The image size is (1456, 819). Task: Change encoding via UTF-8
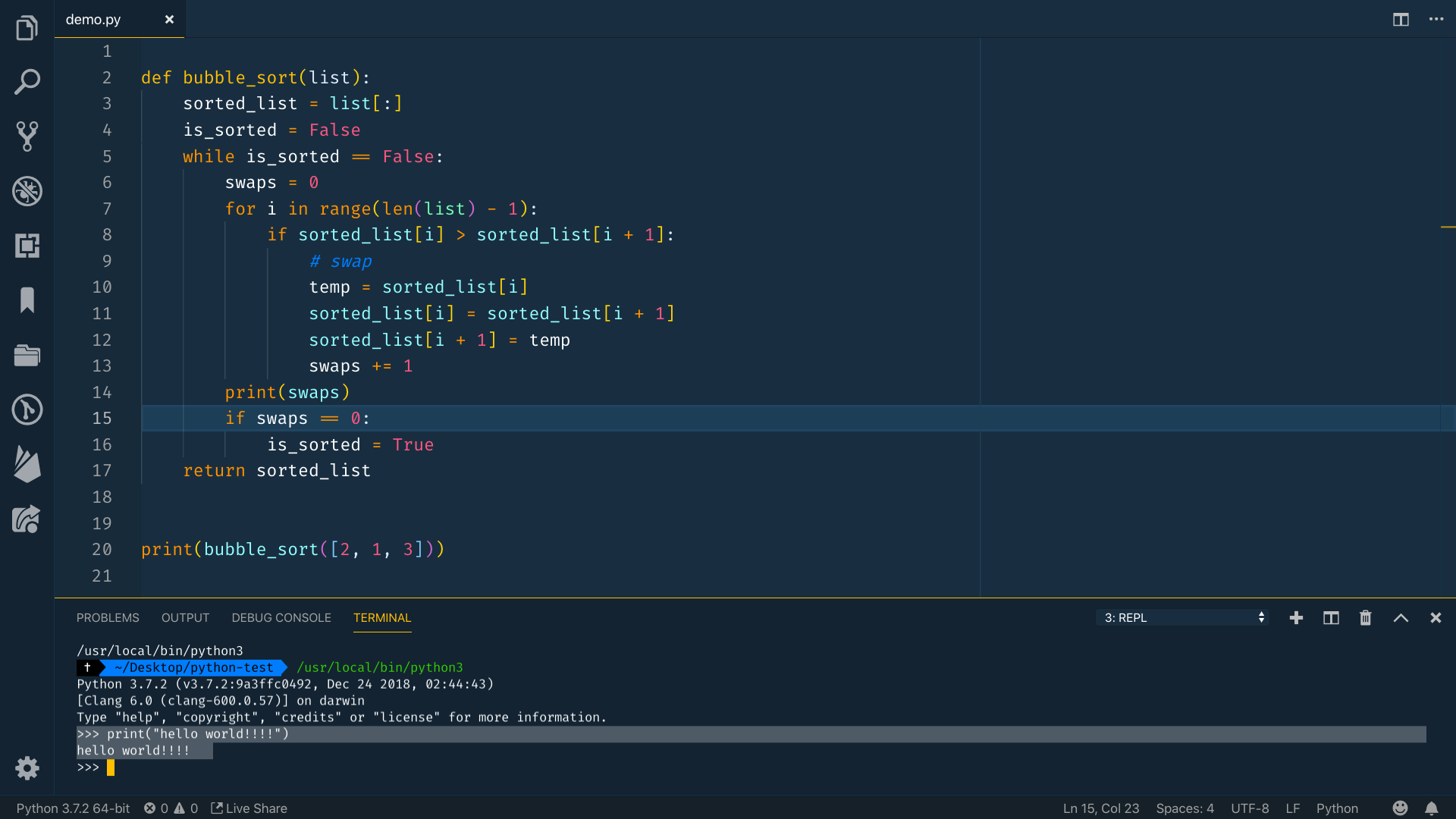click(x=1250, y=808)
